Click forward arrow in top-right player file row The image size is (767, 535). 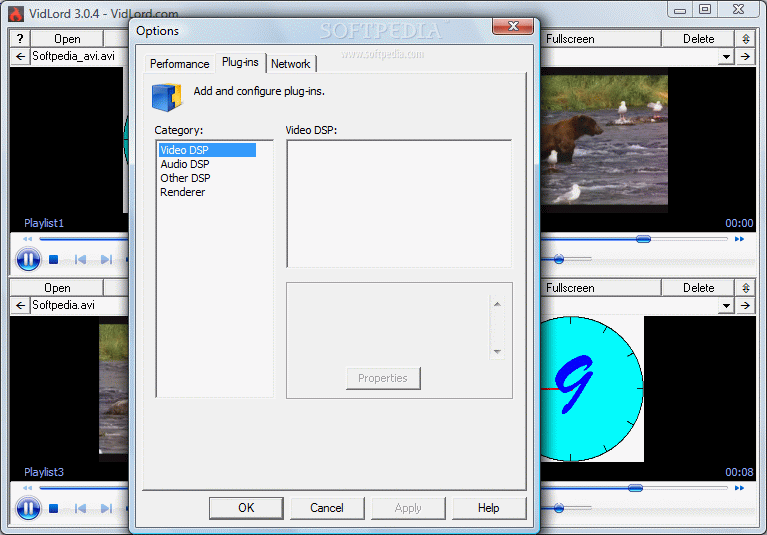pyautogui.click(x=745, y=57)
